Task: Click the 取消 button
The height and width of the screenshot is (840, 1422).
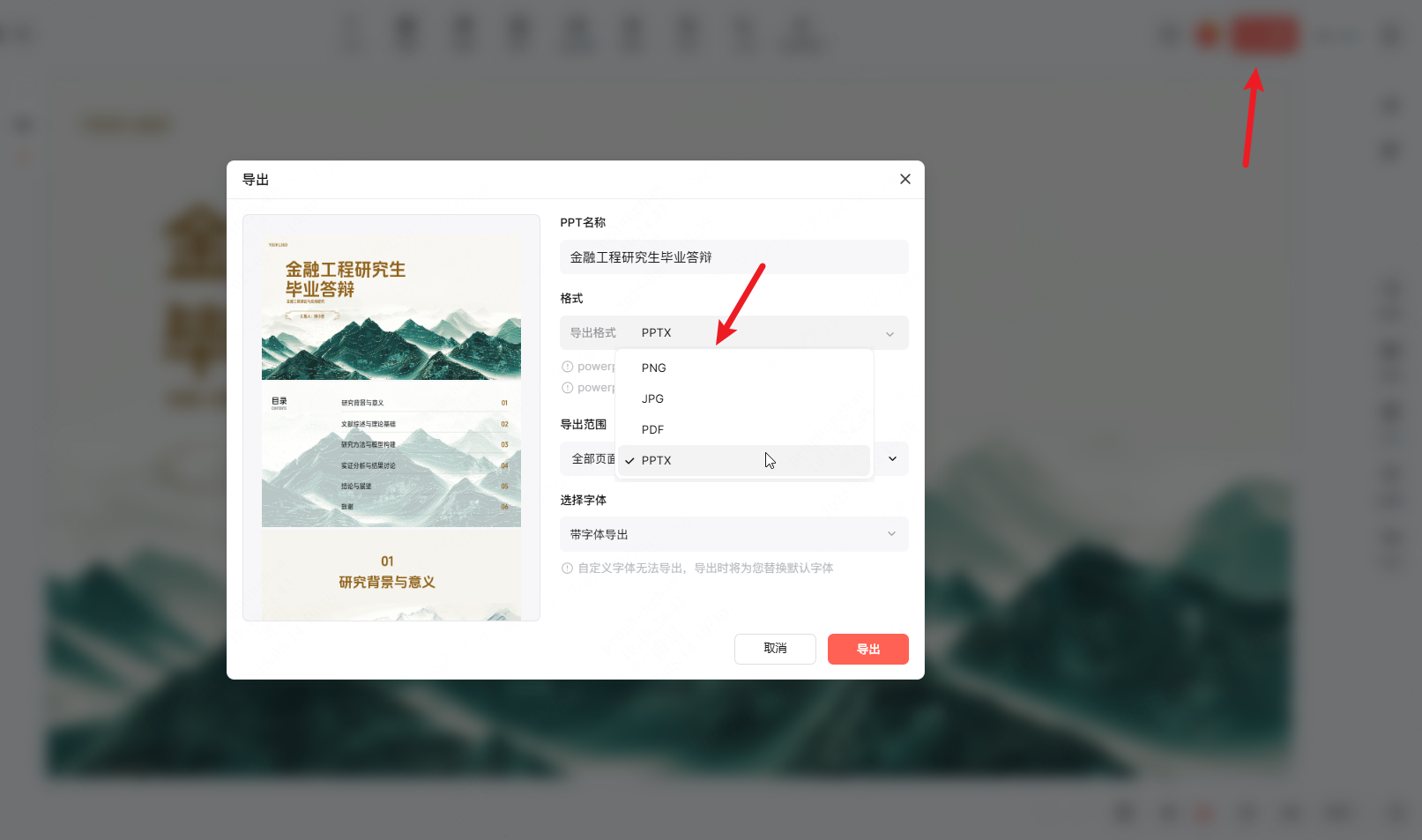Action: point(775,649)
